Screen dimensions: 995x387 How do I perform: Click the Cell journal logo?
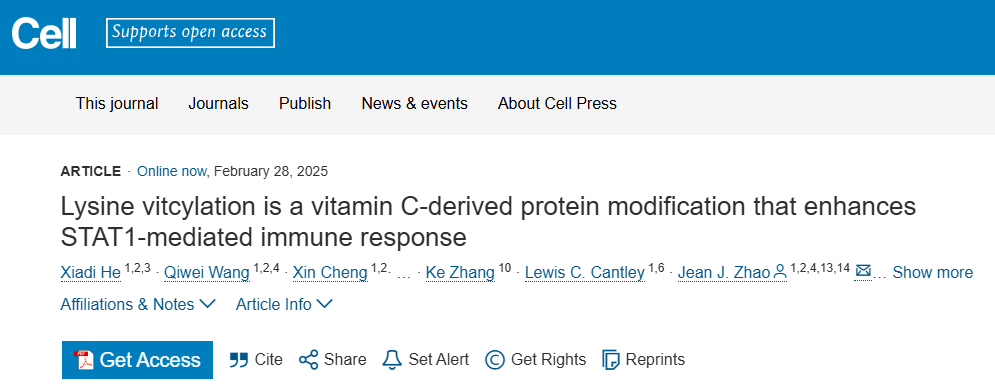point(44,33)
